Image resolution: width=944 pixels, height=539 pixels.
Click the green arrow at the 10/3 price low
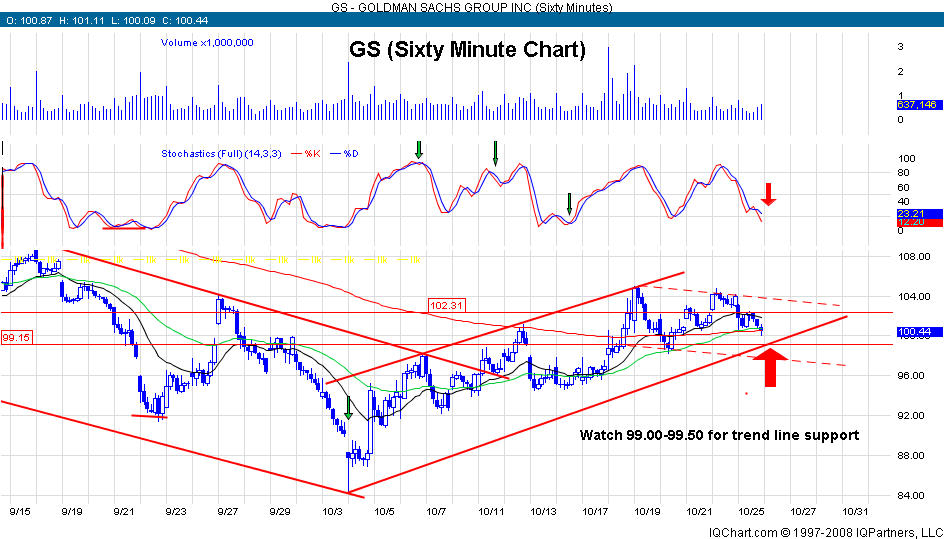(x=348, y=407)
